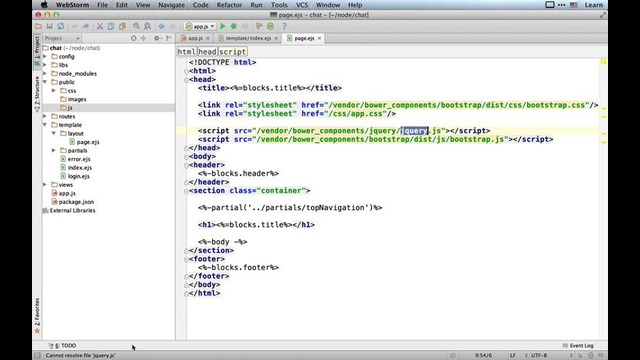Navigate Back using the blue arrow icon

point(162,26)
